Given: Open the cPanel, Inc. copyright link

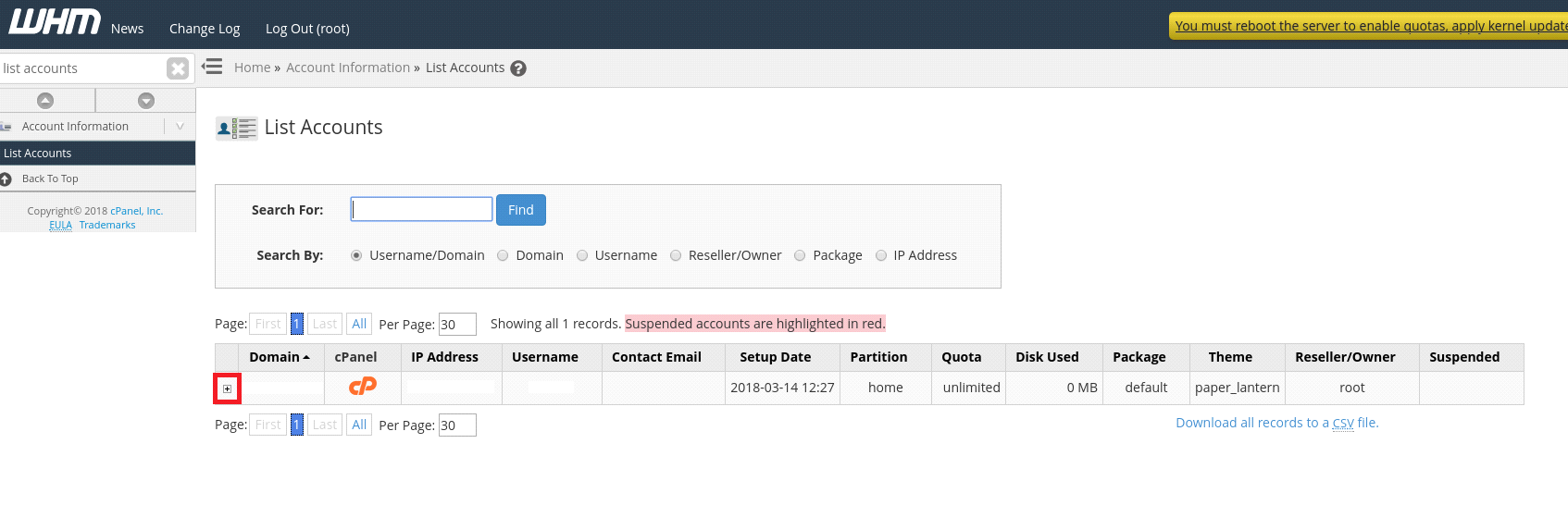Looking at the screenshot, I should 137,211.
